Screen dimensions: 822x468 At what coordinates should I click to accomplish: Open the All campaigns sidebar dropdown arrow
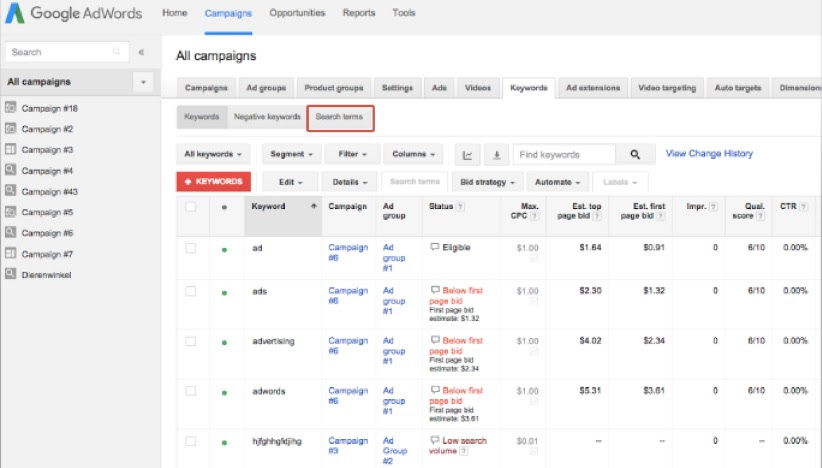tap(143, 82)
